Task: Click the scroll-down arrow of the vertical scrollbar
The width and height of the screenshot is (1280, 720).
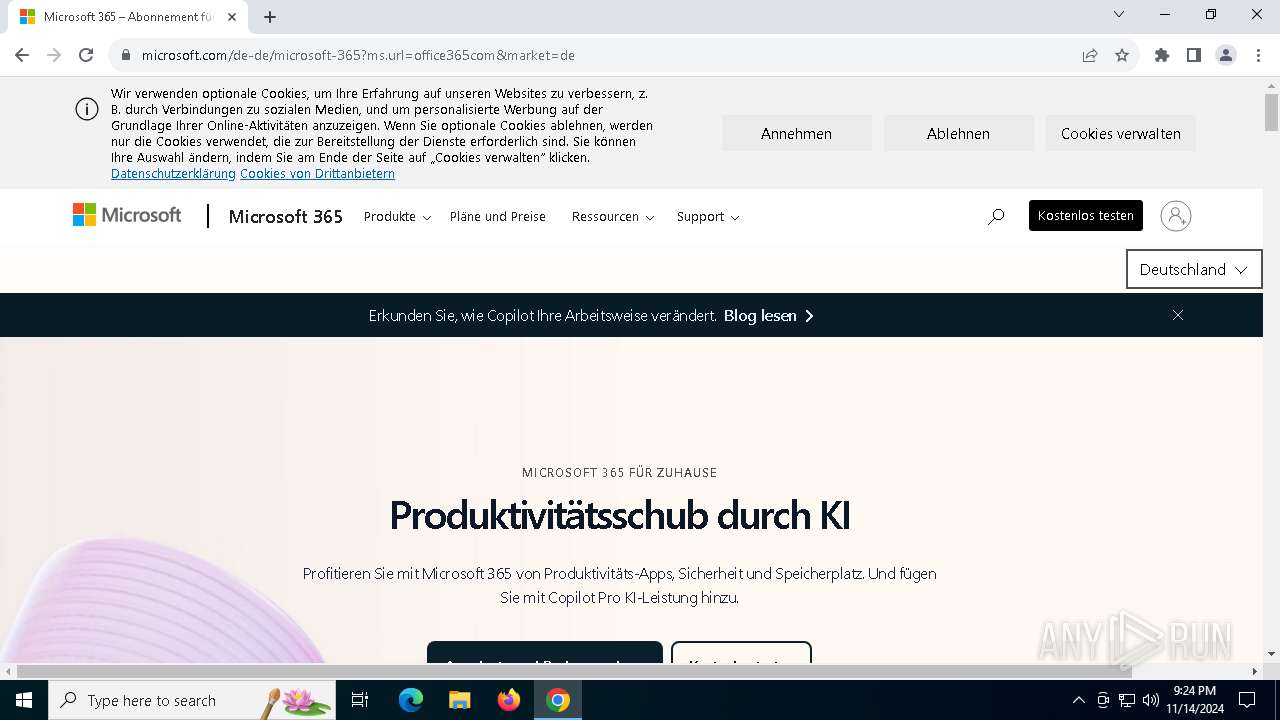Action: [1271, 654]
